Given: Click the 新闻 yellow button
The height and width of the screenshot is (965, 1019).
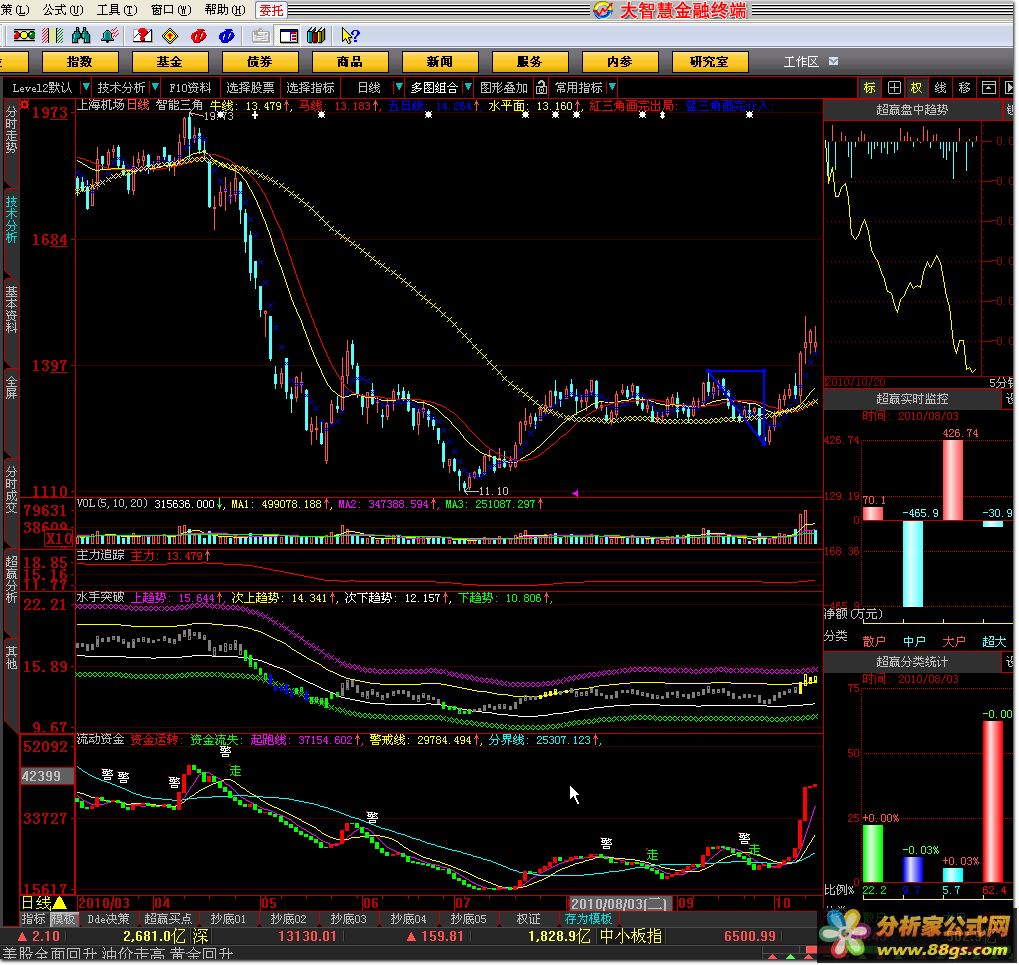Looking at the screenshot, I should tap(440, 62).
